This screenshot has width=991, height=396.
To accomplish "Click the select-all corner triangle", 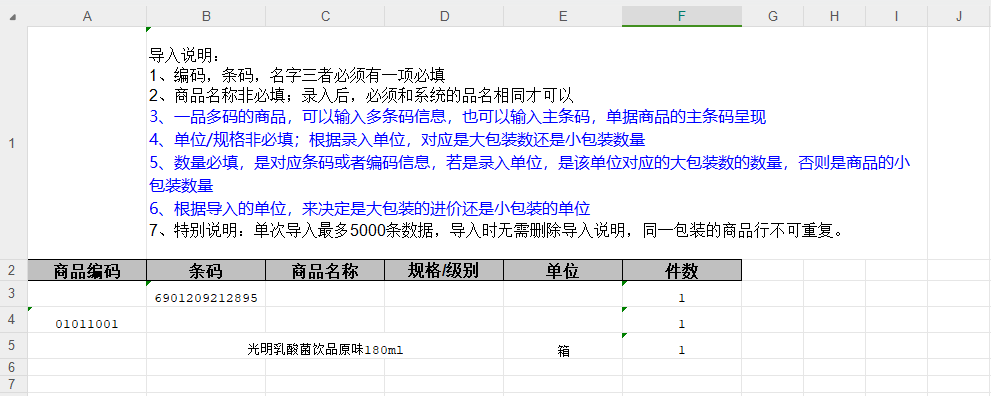I will tap(13, 16).
